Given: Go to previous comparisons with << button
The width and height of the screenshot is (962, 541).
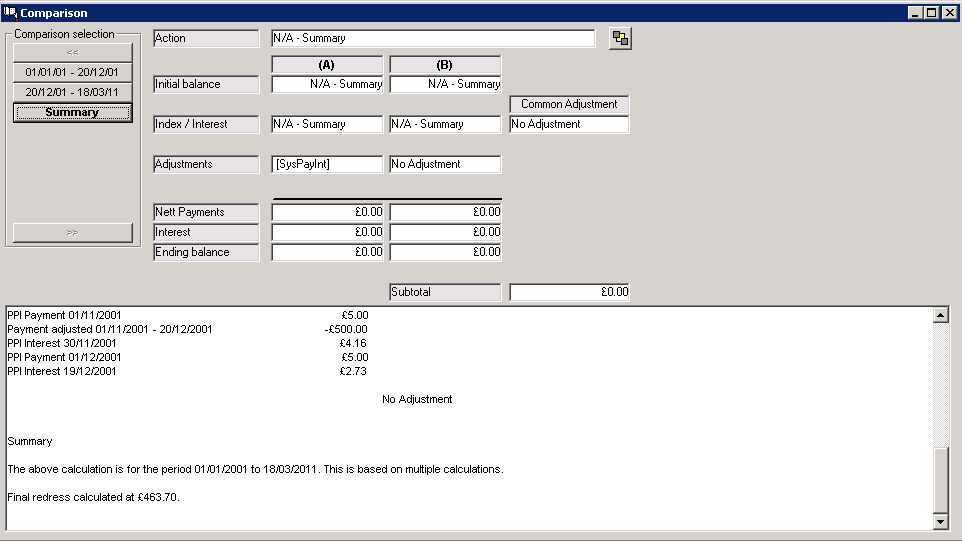Looking at the screenshot, I should pyautogui.click(x=72, y=53).
